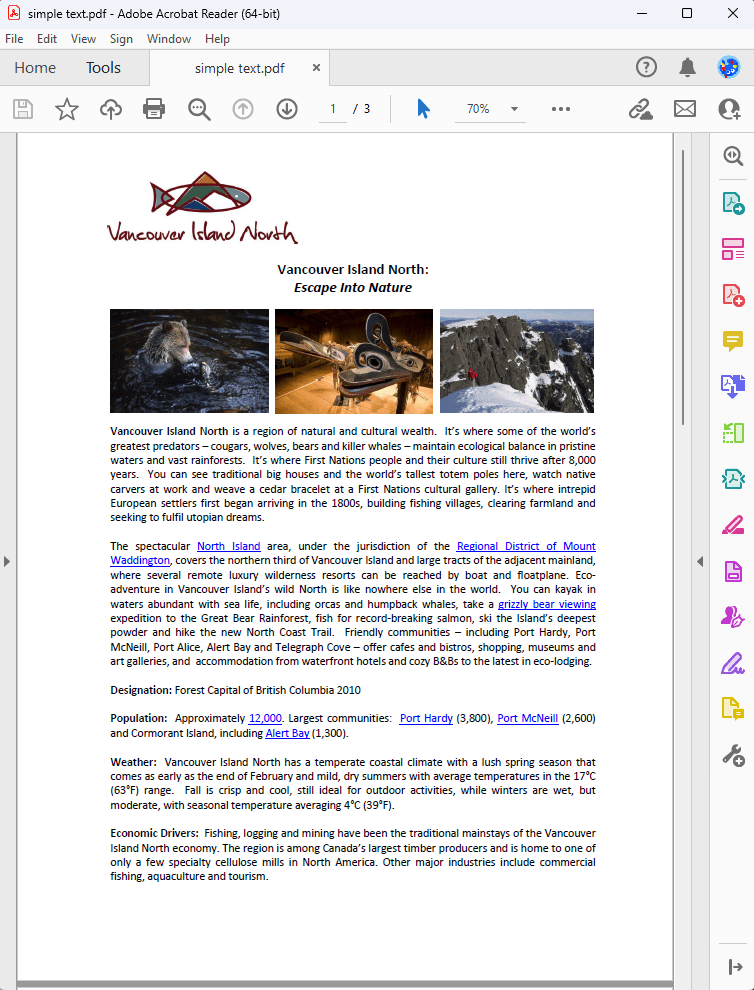
Task: Open the zoom level dropdown
Action: coord(514,109)
